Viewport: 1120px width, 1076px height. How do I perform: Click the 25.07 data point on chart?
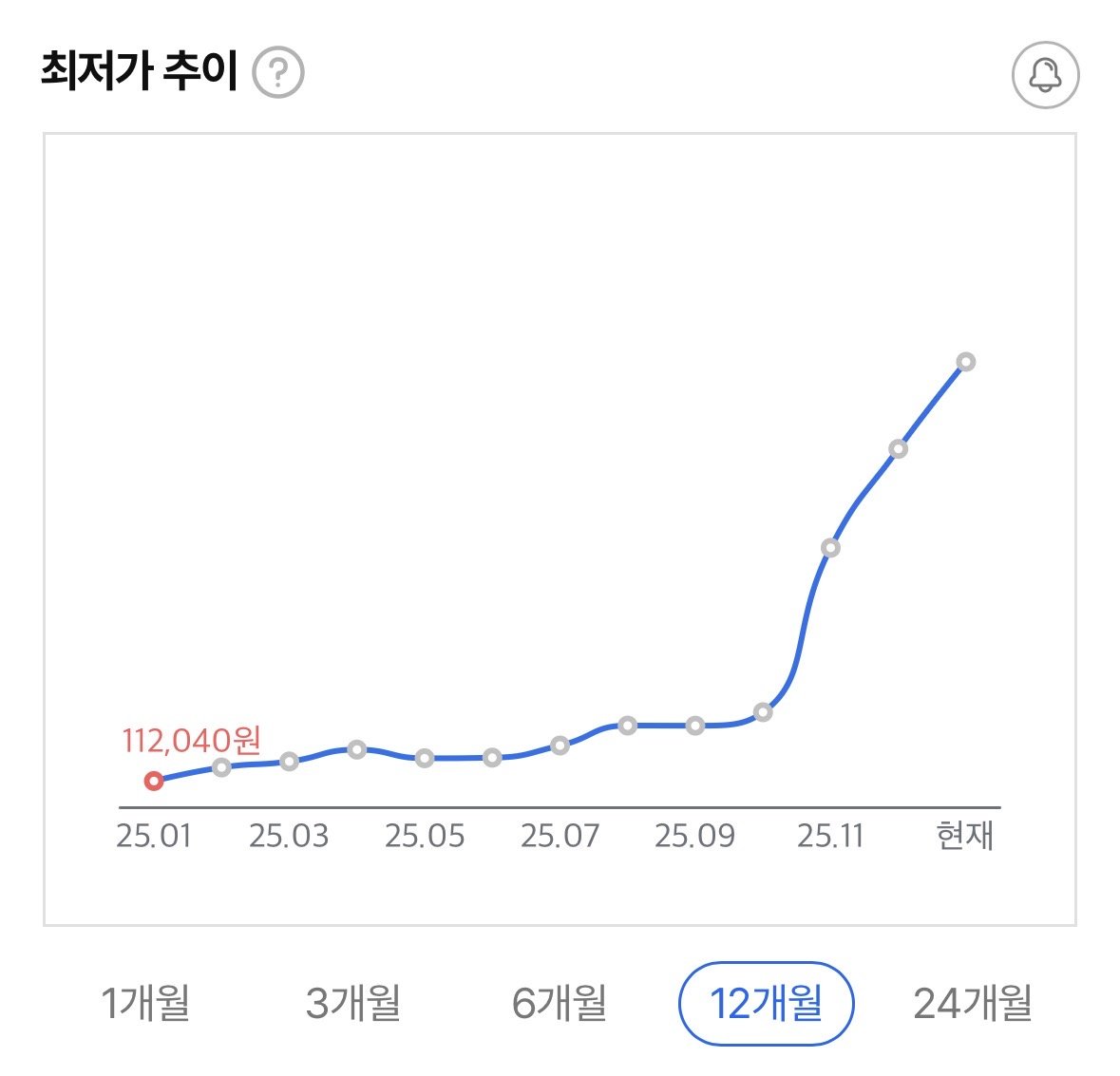(x=560, y=746)
